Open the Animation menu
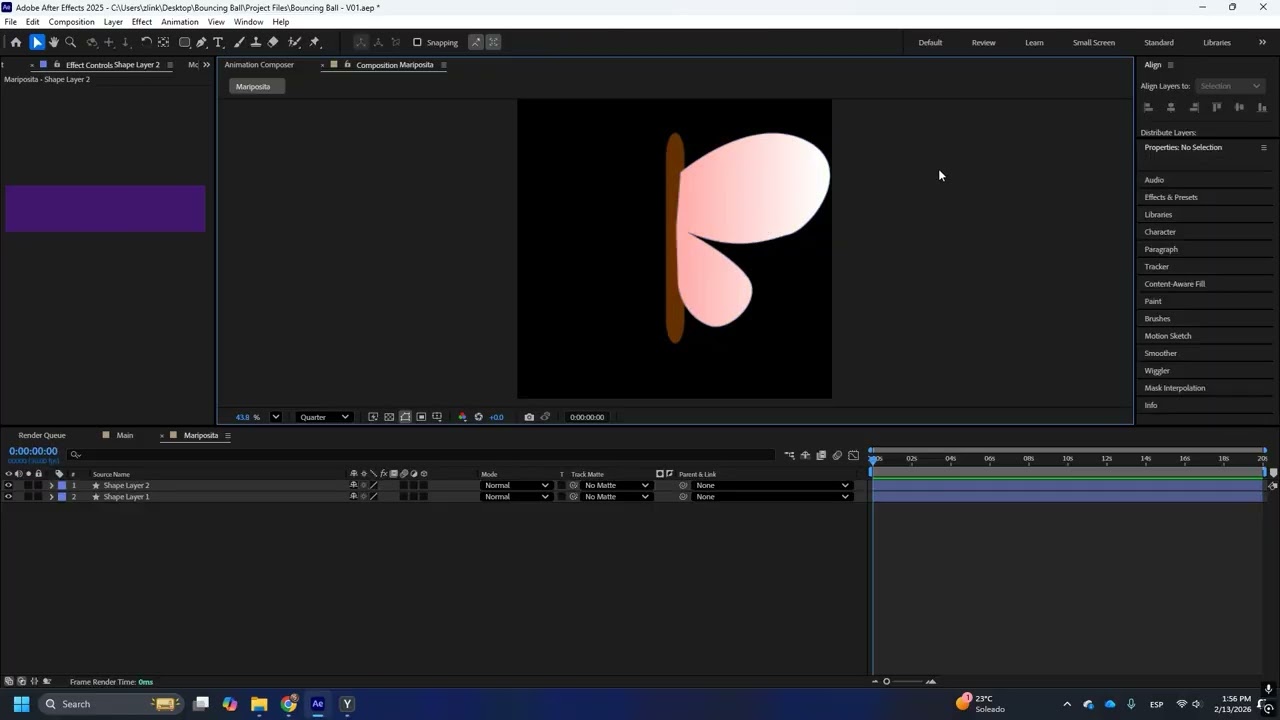This screenshot has height=720, width=1280. [180, 22]
